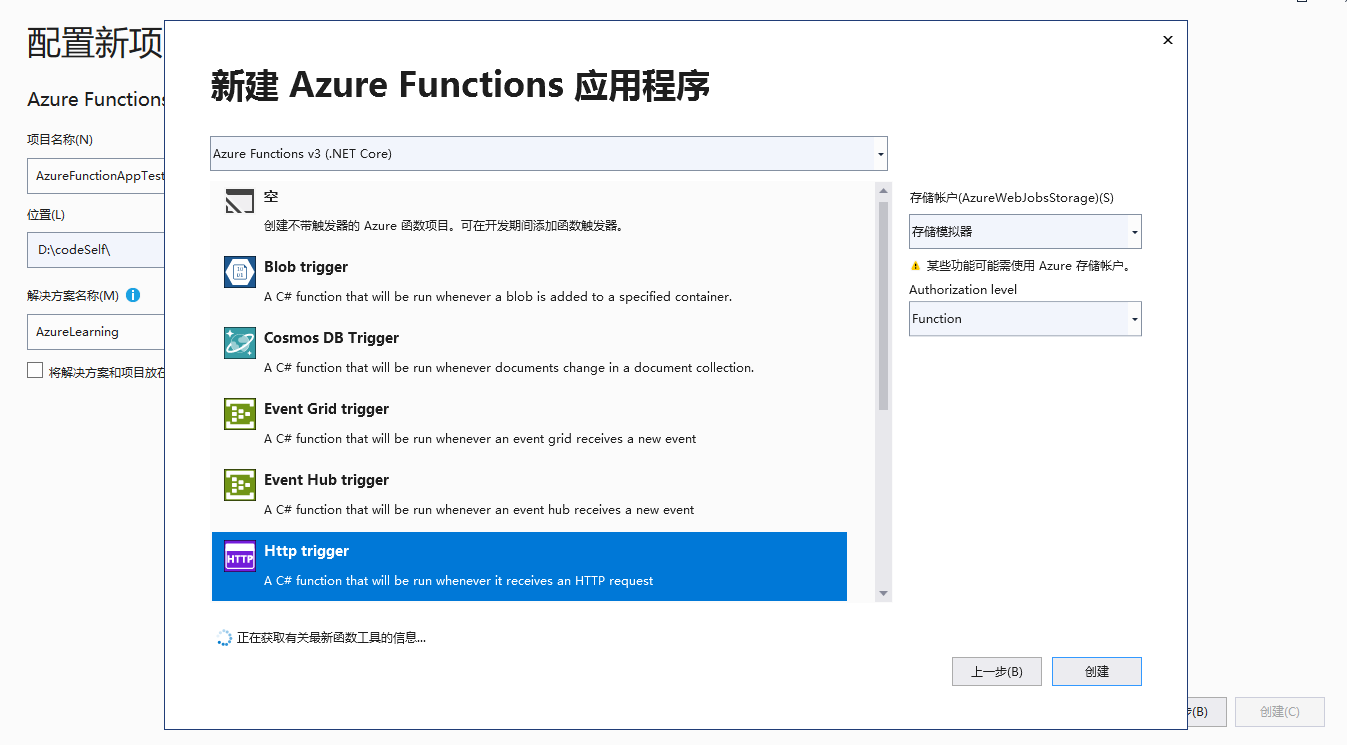Click the Blob trigger template icon

point(239,272)
